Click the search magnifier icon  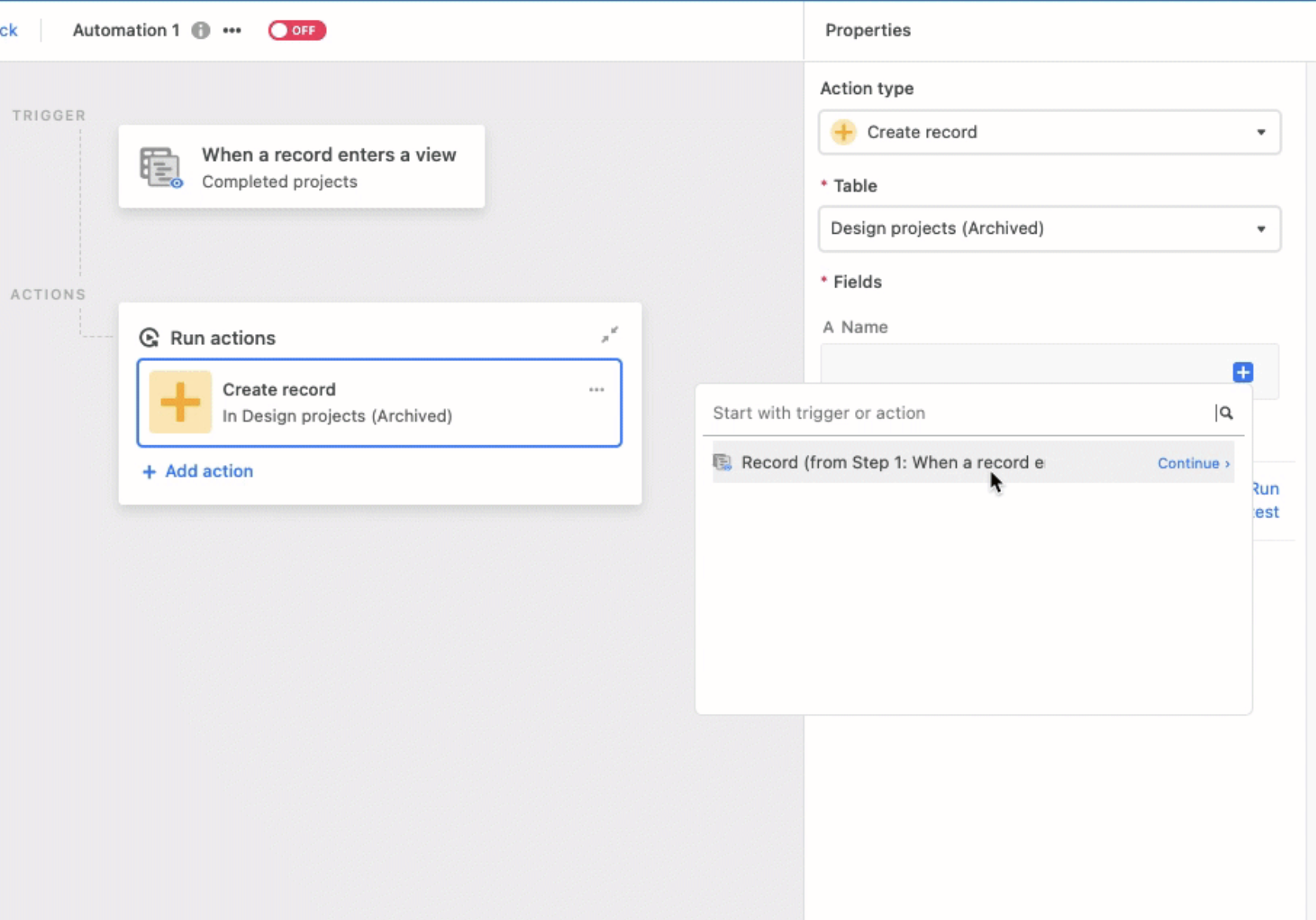point(1225,413)
